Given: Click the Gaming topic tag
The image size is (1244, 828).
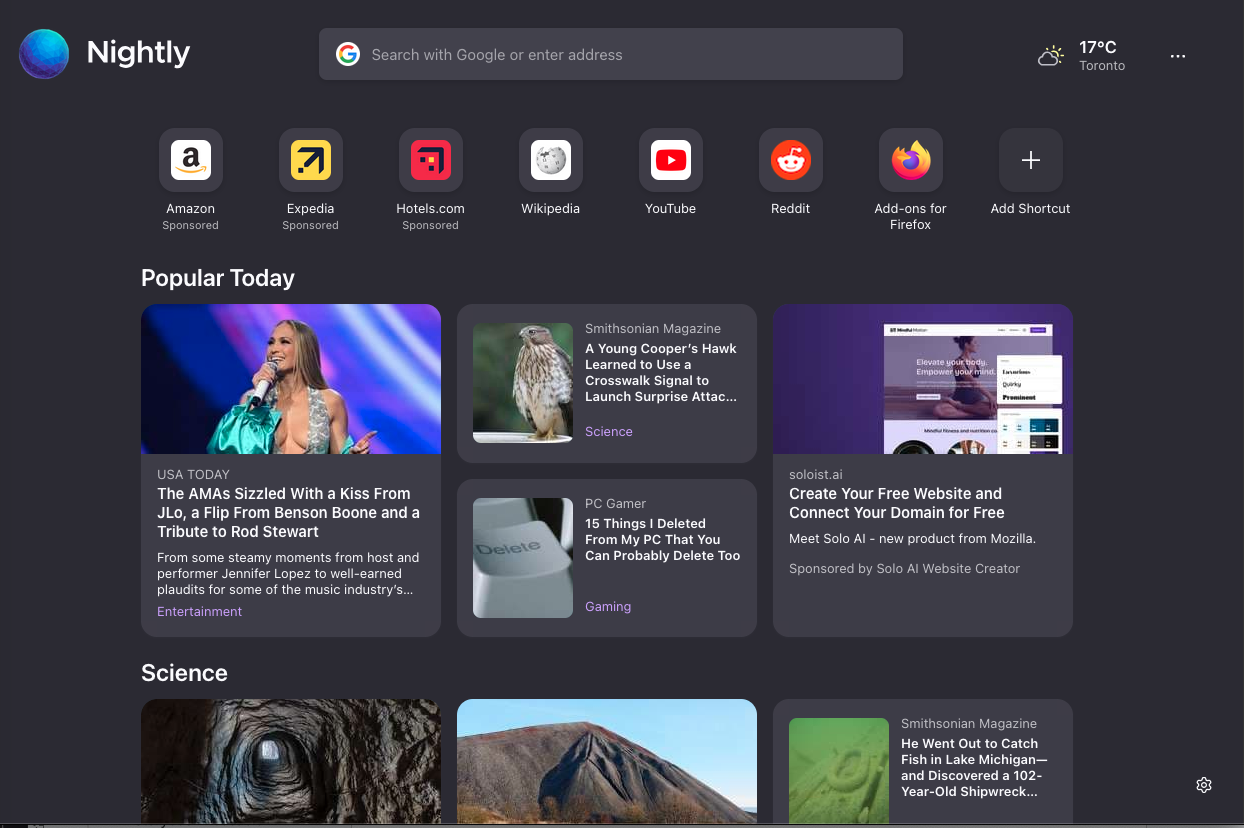Looking at the screenshot, I should click(x=607, y=607).
